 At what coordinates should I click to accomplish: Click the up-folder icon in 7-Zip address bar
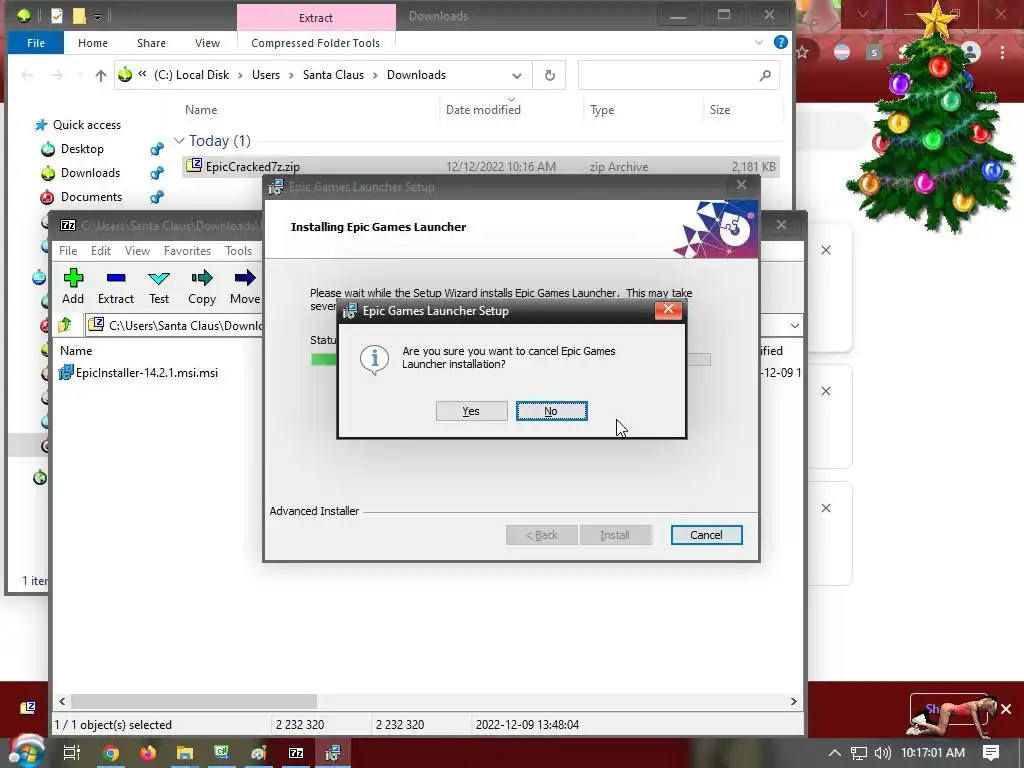point(65,325)
